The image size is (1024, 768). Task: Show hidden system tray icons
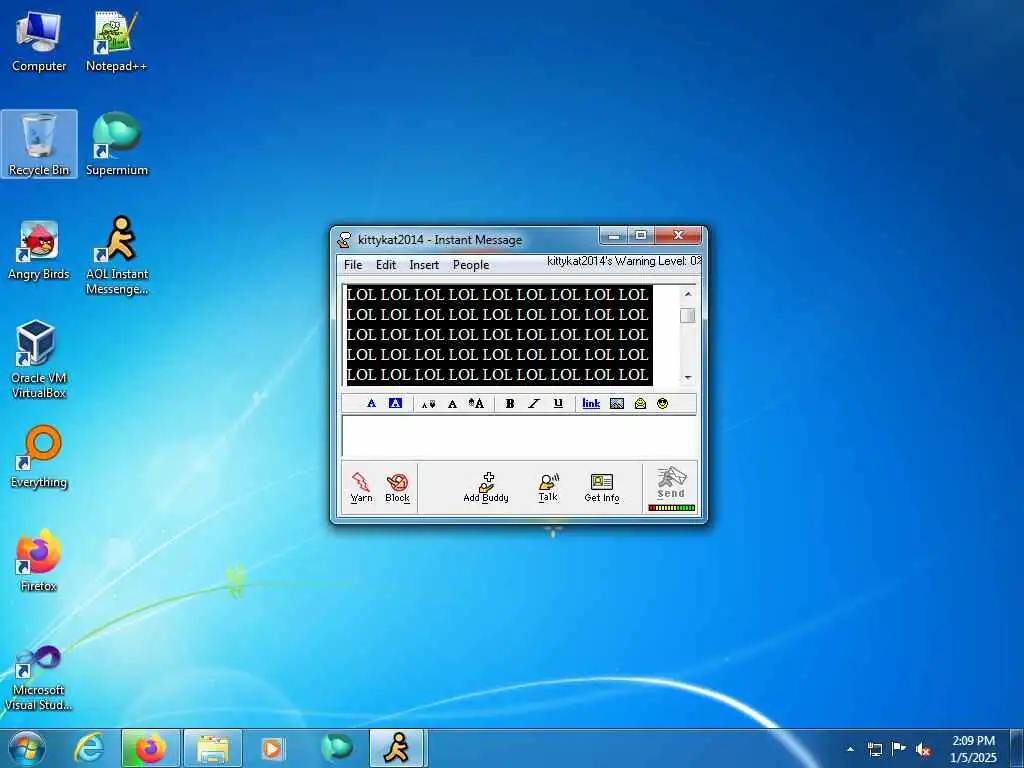coord(850,749)
